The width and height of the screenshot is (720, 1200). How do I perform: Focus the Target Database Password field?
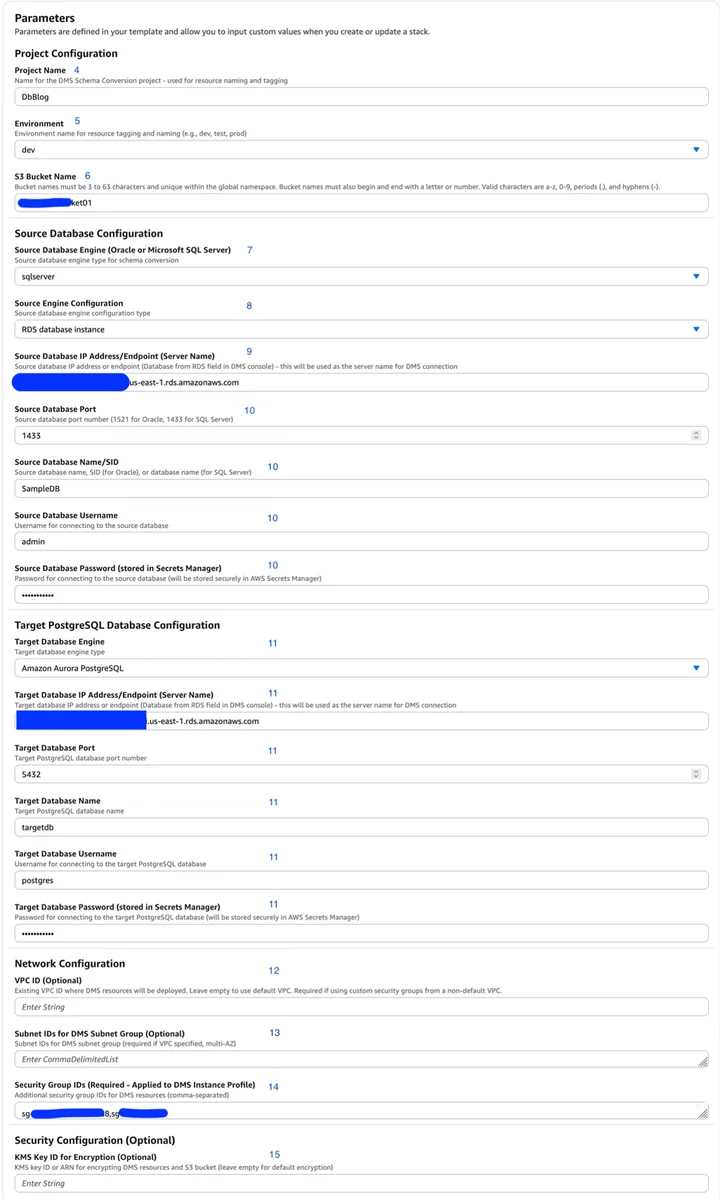point(362,933)
